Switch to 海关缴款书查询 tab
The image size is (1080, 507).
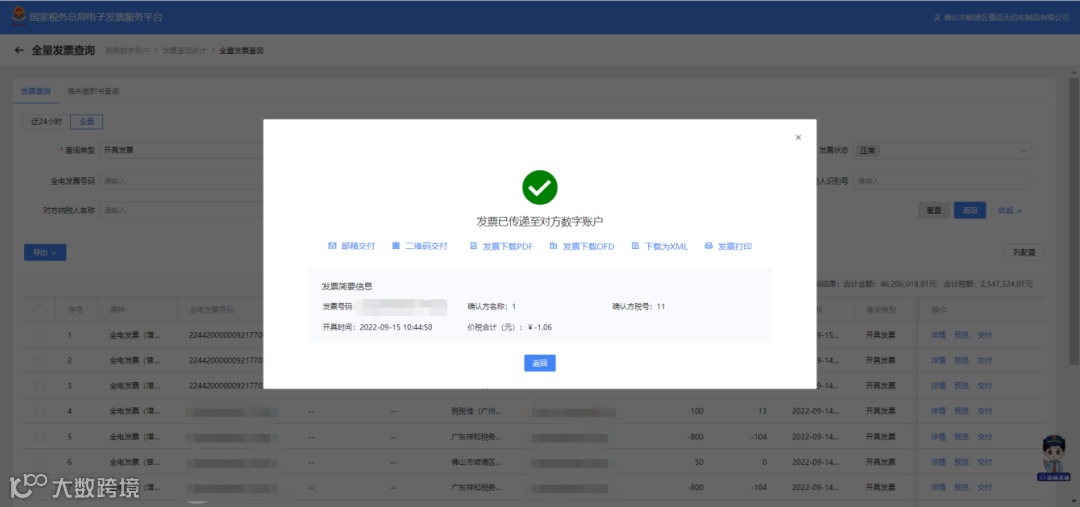93,91
